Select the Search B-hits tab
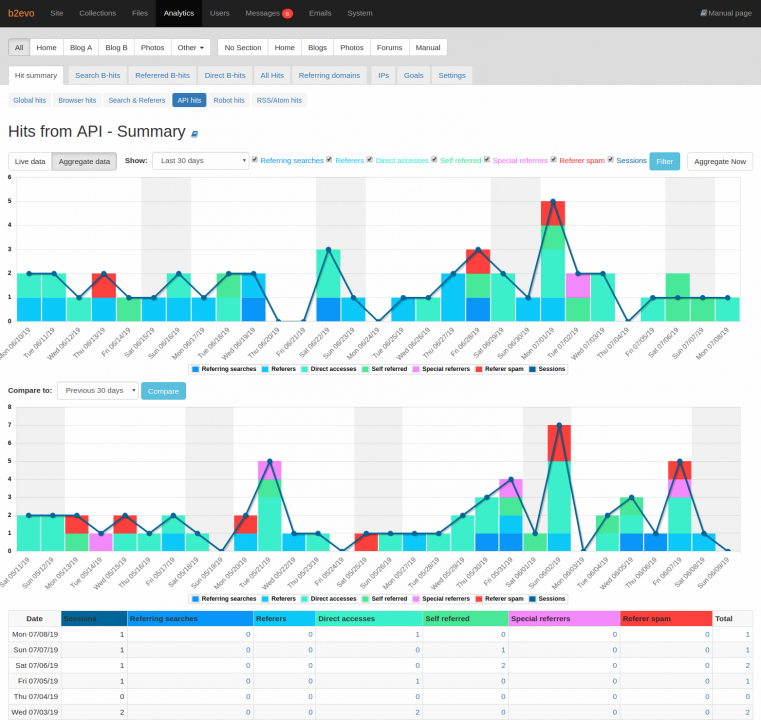 98,75
